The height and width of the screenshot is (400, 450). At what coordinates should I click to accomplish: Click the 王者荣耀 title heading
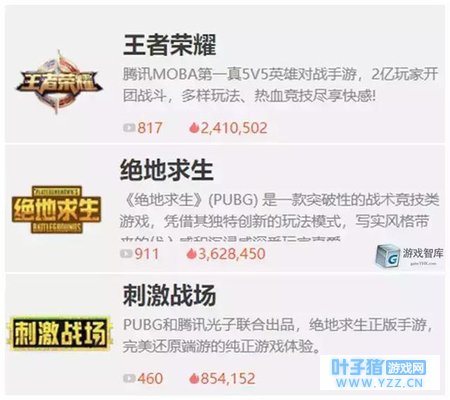coord(170,45)
